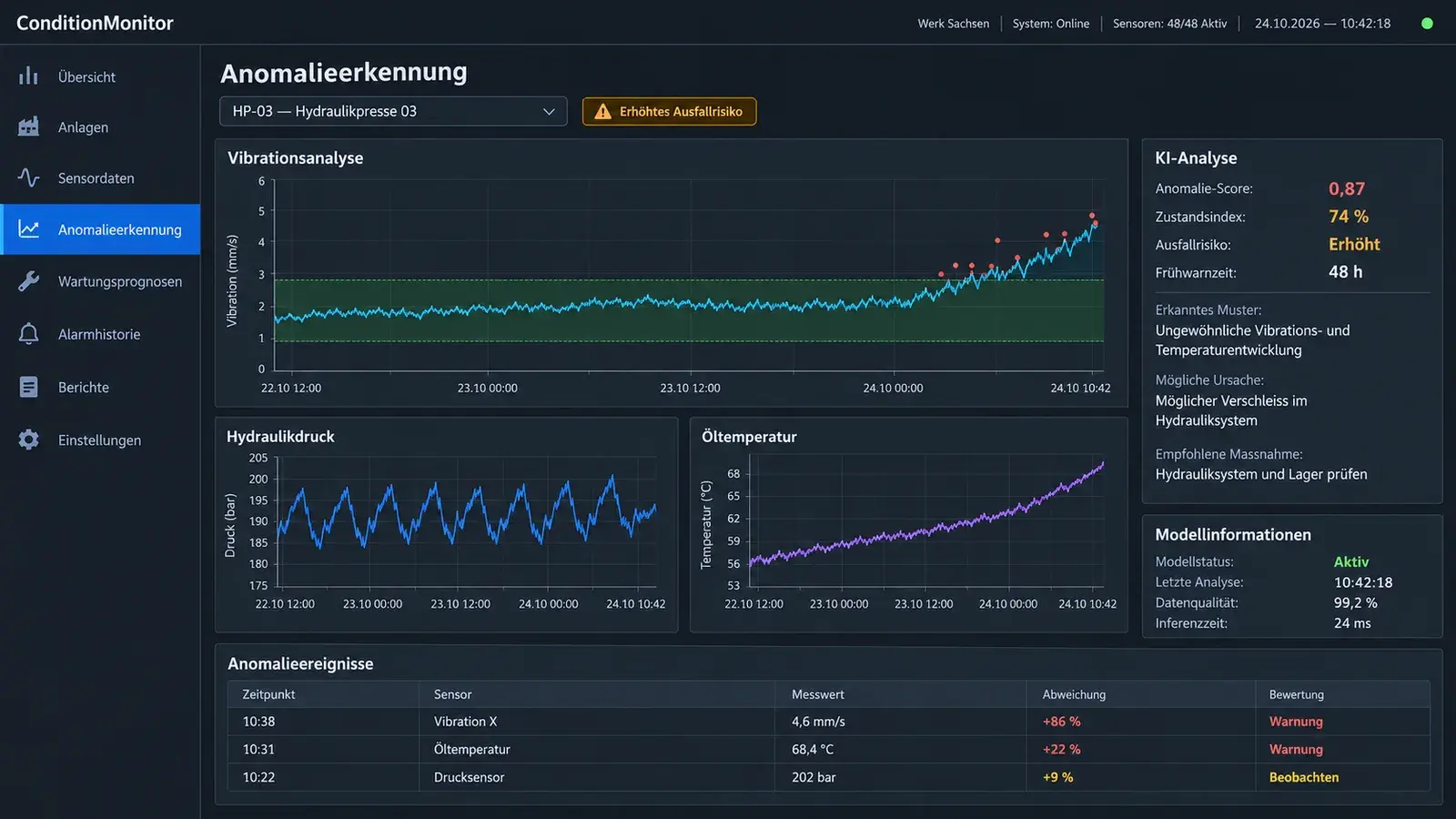Click the warning triangle icon in the risk badge
This screenshot has height=819, width=1456.
point(602,111)
